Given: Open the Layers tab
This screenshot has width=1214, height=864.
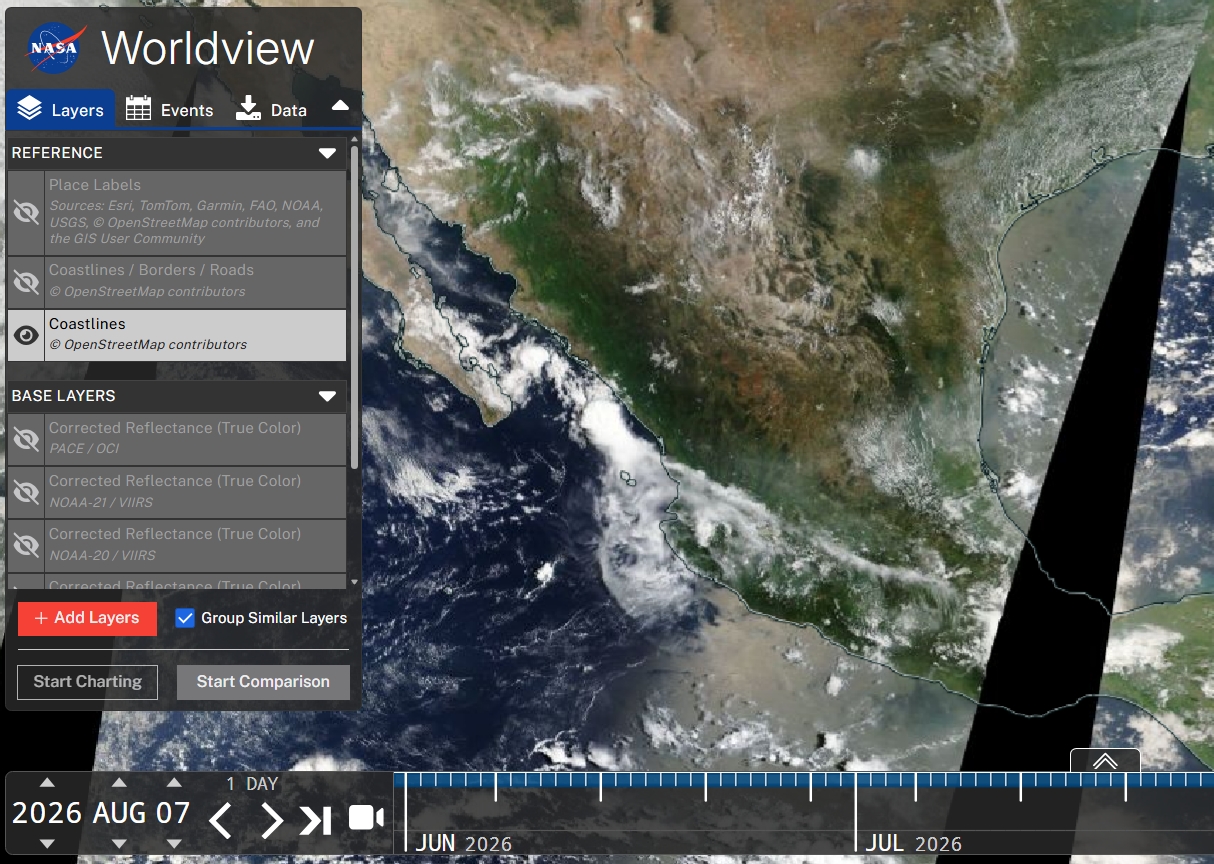Looking at the screenshot, I should [x=60, y=109].
